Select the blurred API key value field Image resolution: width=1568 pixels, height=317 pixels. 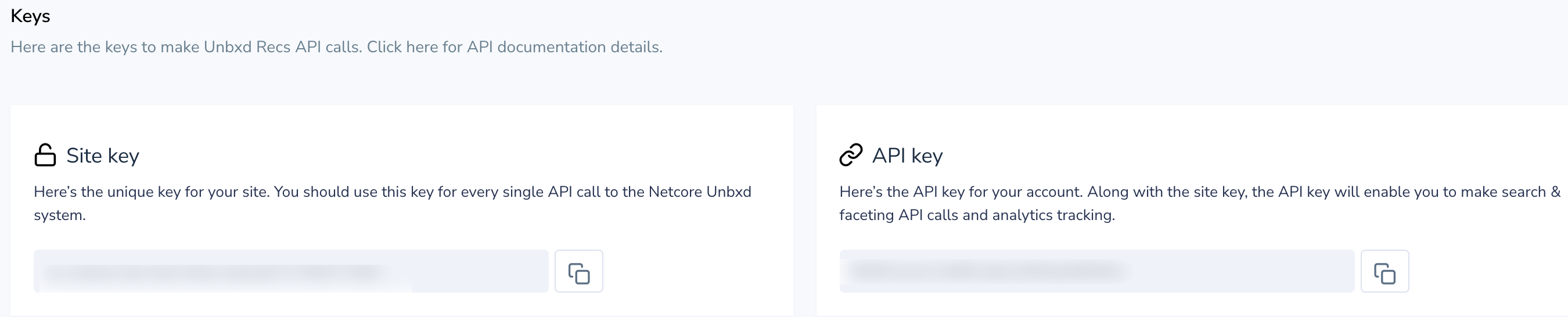click(1096, 271)
